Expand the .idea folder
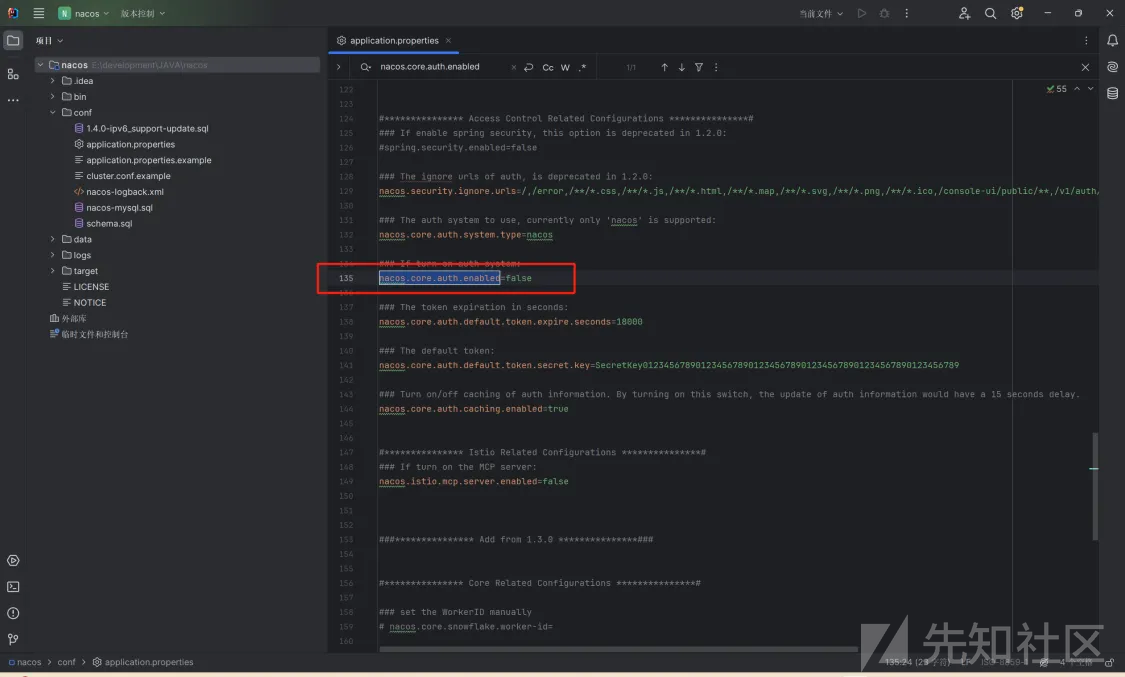 pos(52,81)
